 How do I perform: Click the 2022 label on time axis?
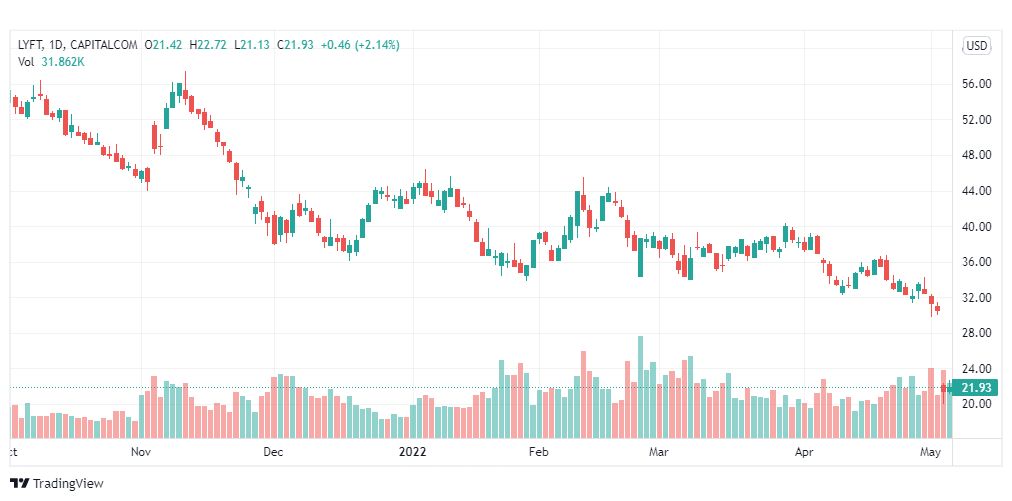412,452
